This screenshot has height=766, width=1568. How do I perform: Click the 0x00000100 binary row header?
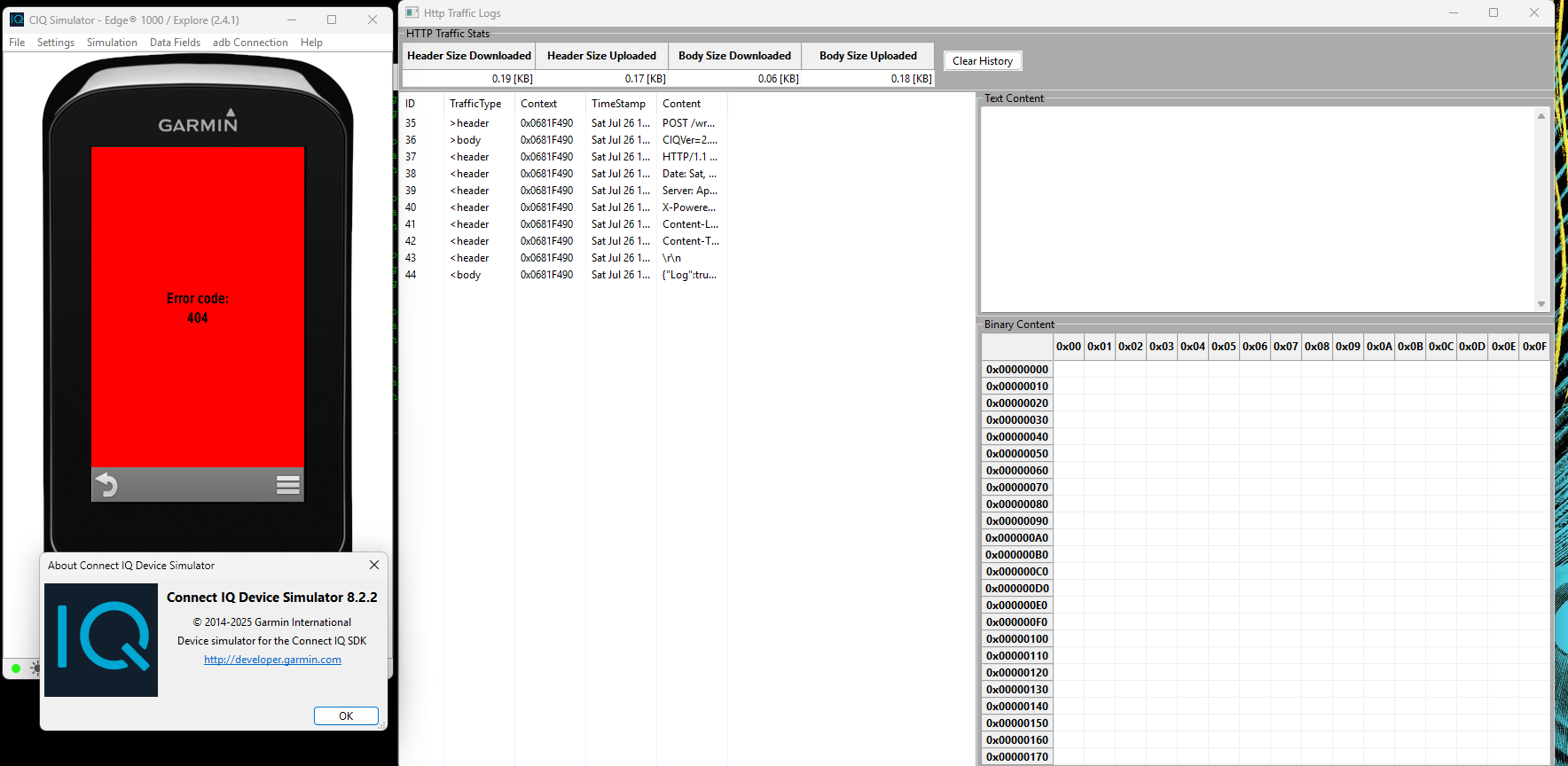click(x=1017, y=639)
